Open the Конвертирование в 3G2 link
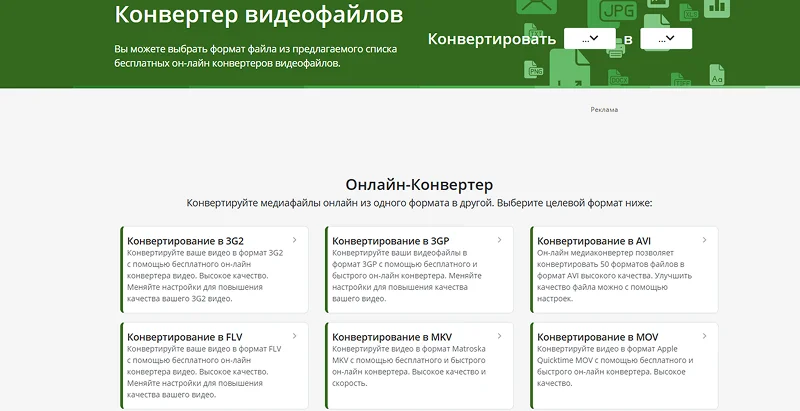 click(x=185, y=241)
